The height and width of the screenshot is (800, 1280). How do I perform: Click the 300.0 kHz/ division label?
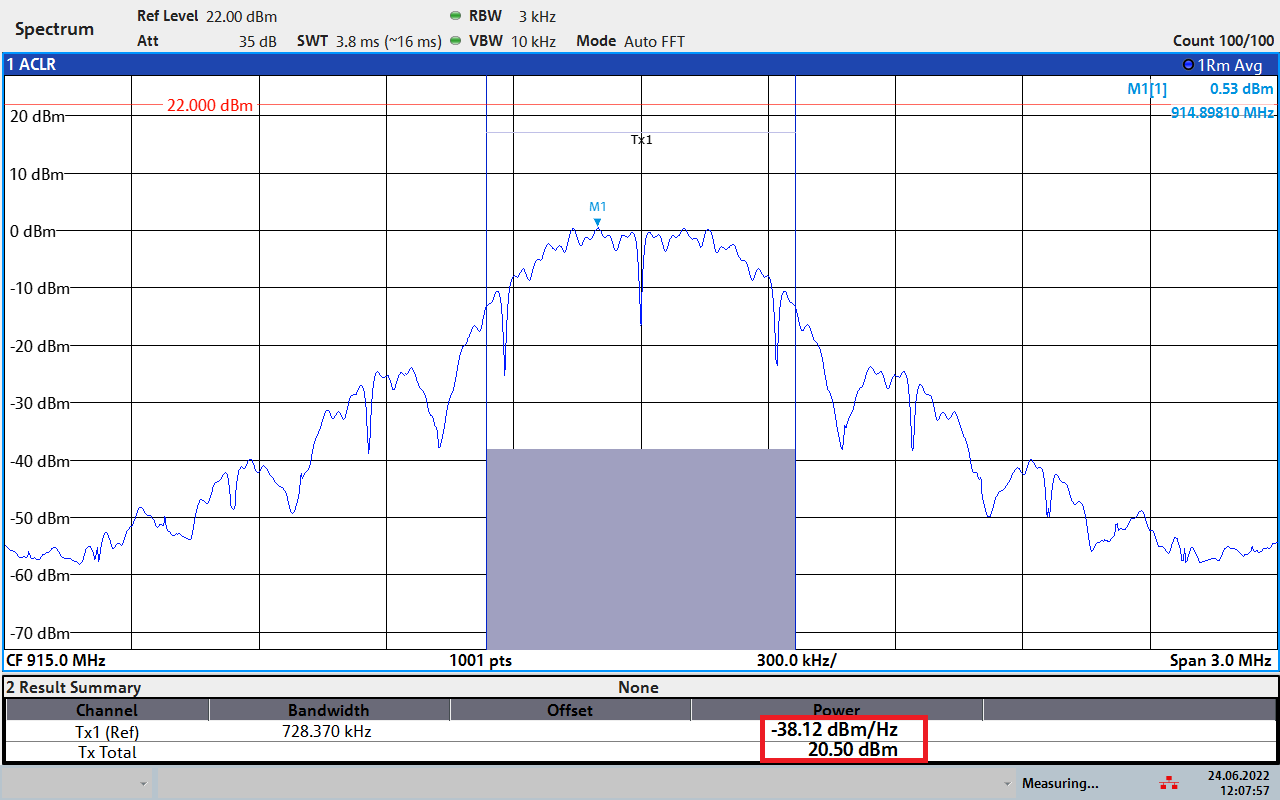(796, 661)
